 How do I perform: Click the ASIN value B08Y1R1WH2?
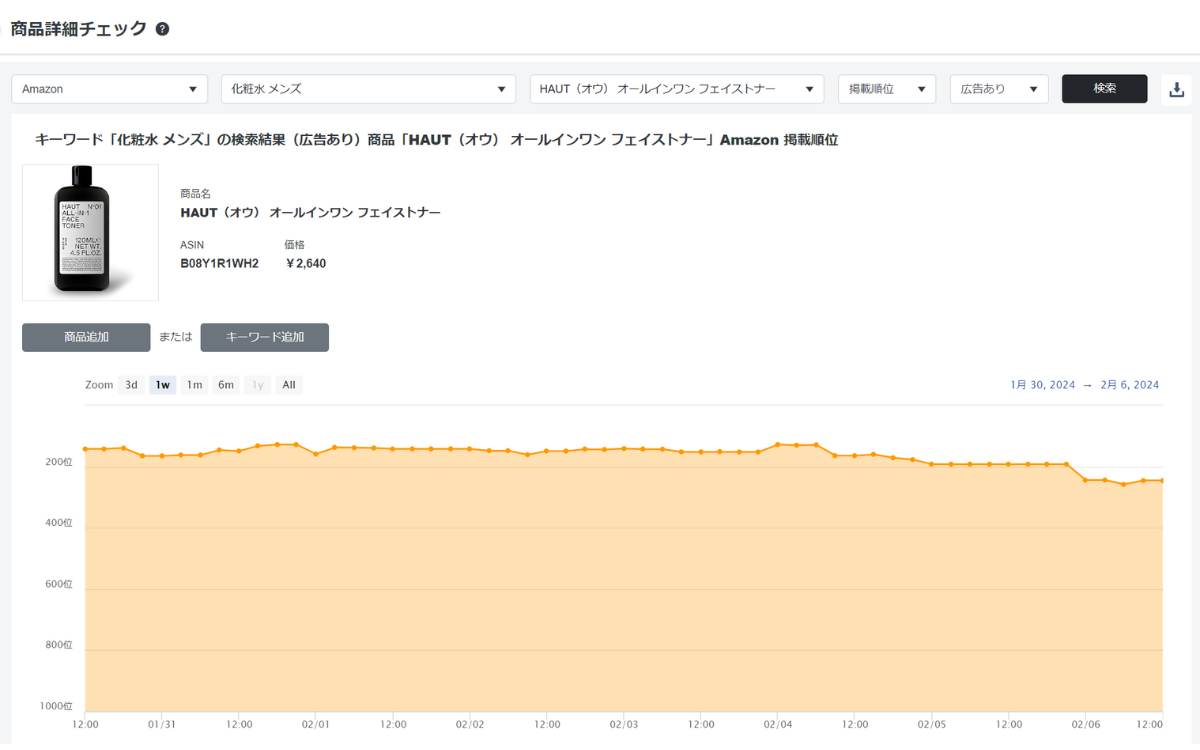[x=219, y=264]
